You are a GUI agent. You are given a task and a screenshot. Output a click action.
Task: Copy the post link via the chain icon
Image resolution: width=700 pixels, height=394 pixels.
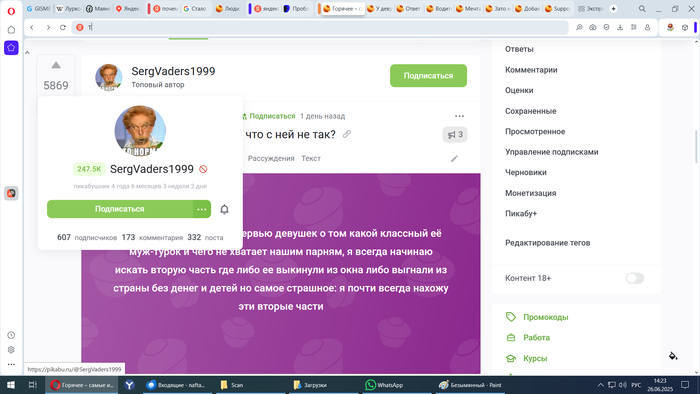347,134
